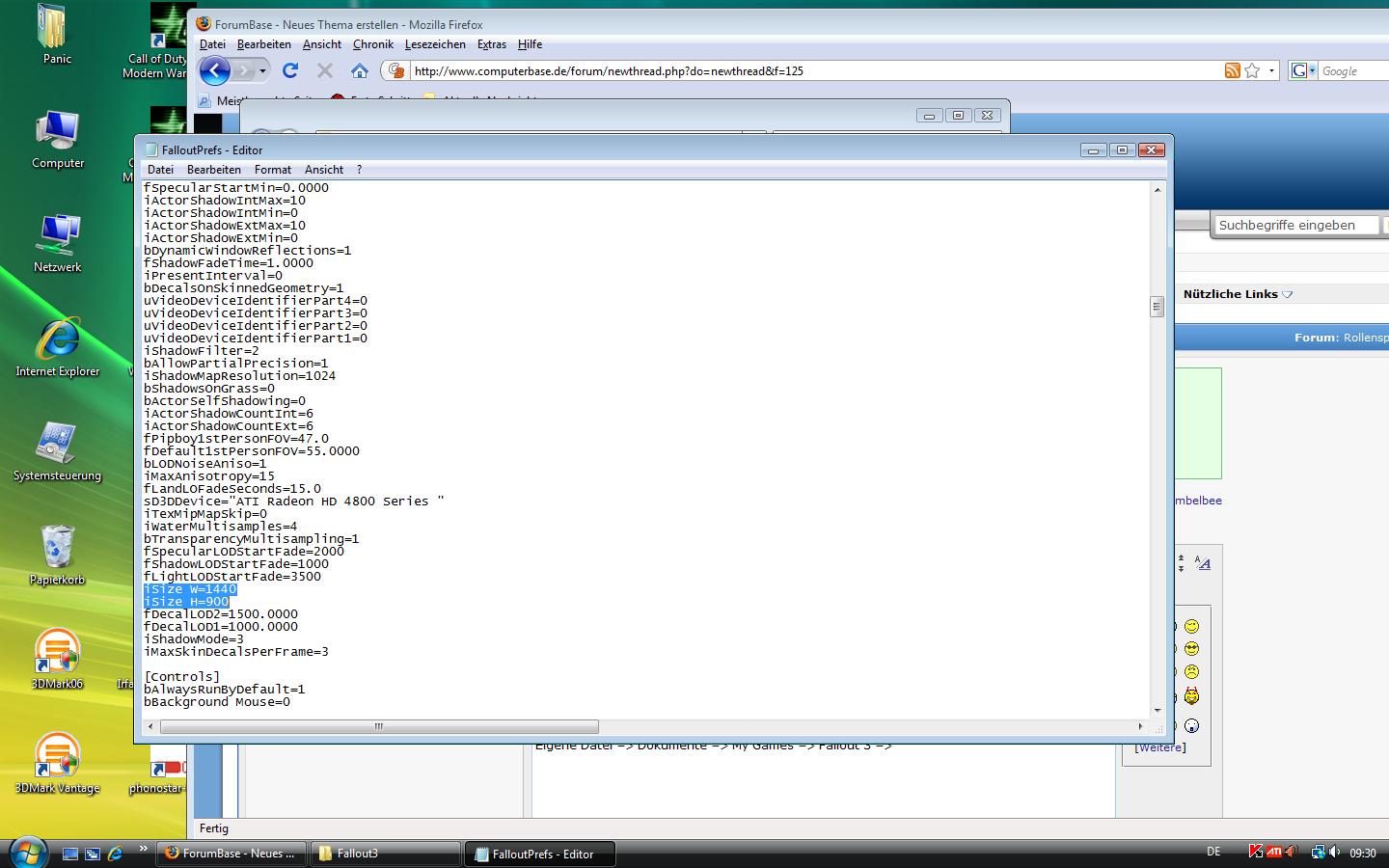This screenshot has width=1389, height=868.
Task: Click the Firefox reload icon
Action: pos(290,70)
